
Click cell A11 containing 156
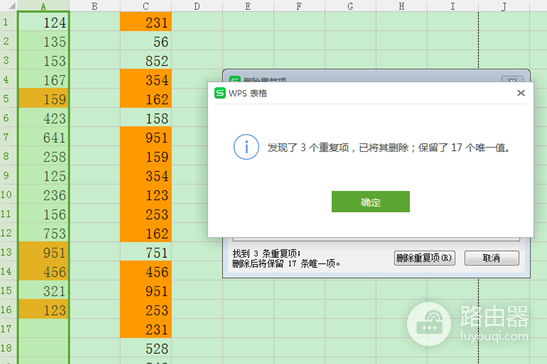(x=44, y=214)
